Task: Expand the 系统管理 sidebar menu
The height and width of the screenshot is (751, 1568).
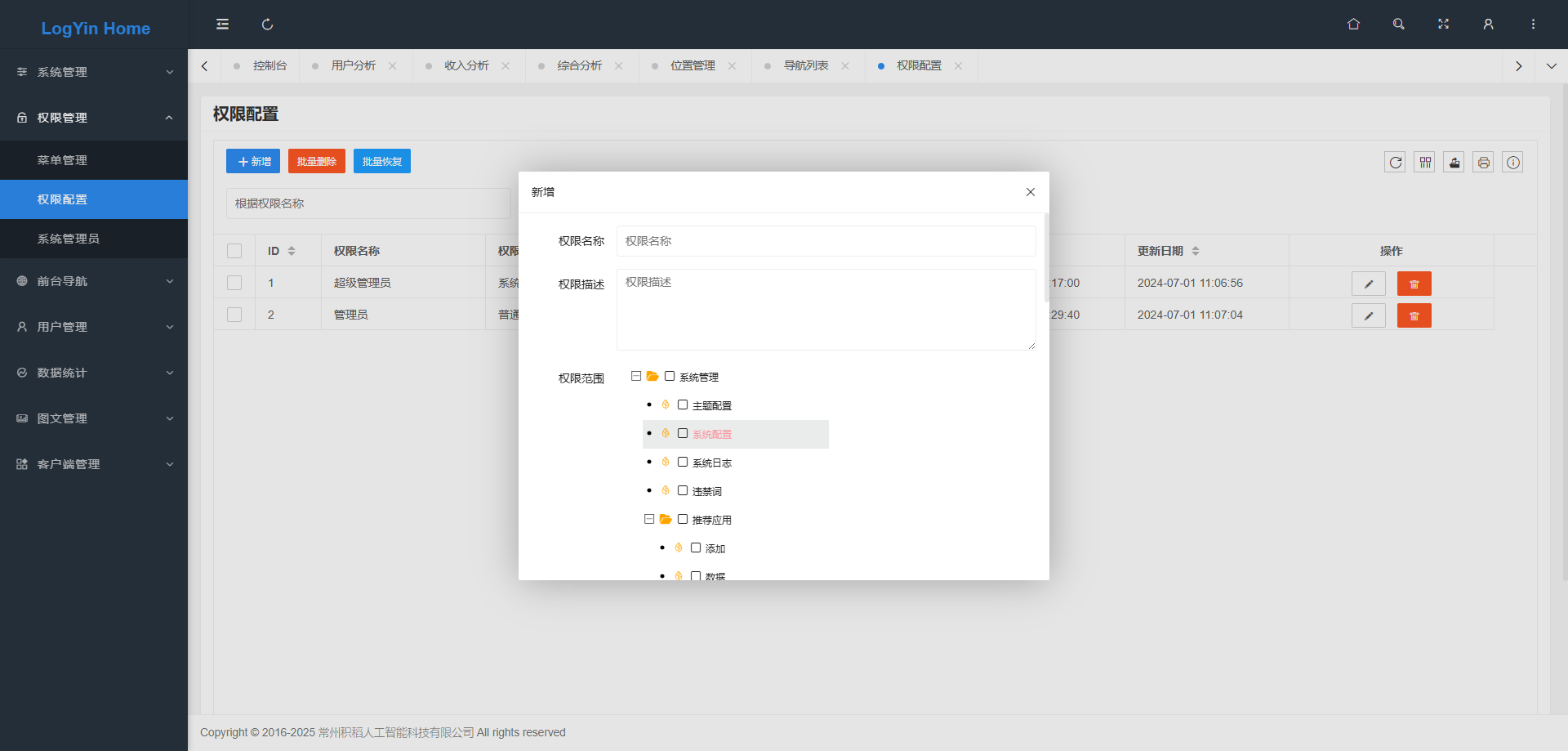Action: [94, 72]
